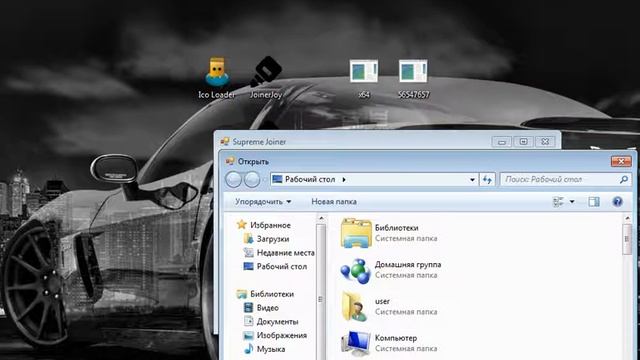The width and height of the screenshot is (640, 360).
Task: Select the x64 file on desktop
Action: coord(364,78)
